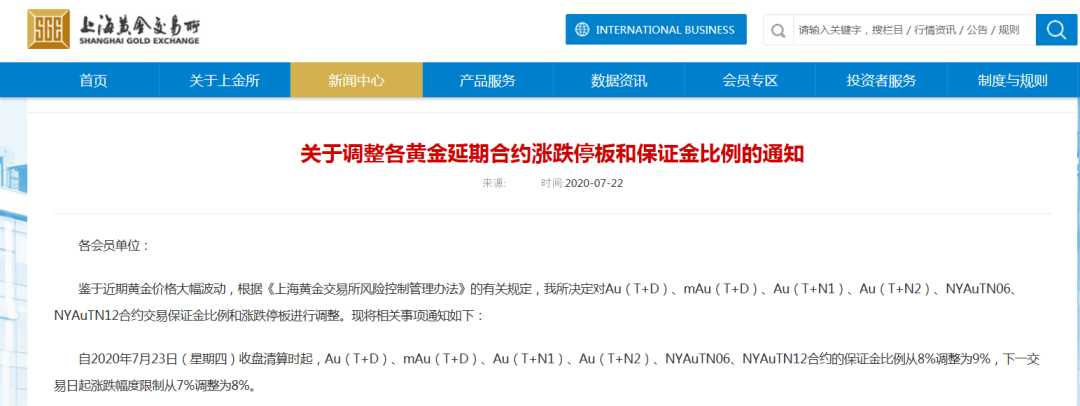Click the text 易日起涨跌幅度限制从7%调整为8%

tap(154, 386)
